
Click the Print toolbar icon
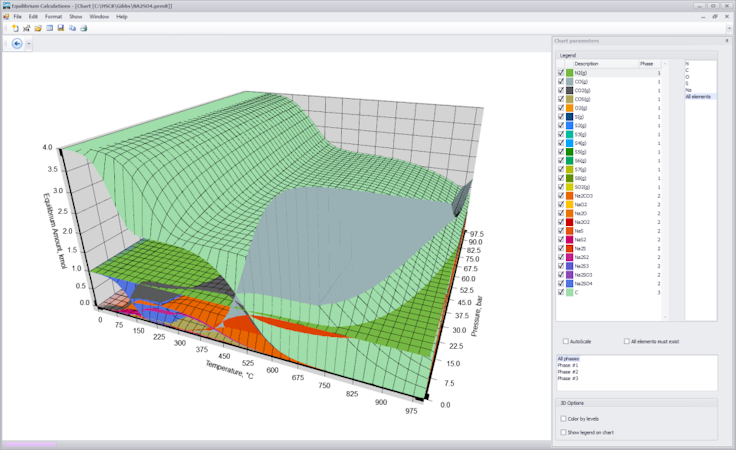pyautogui.click(x=84, y=28)
